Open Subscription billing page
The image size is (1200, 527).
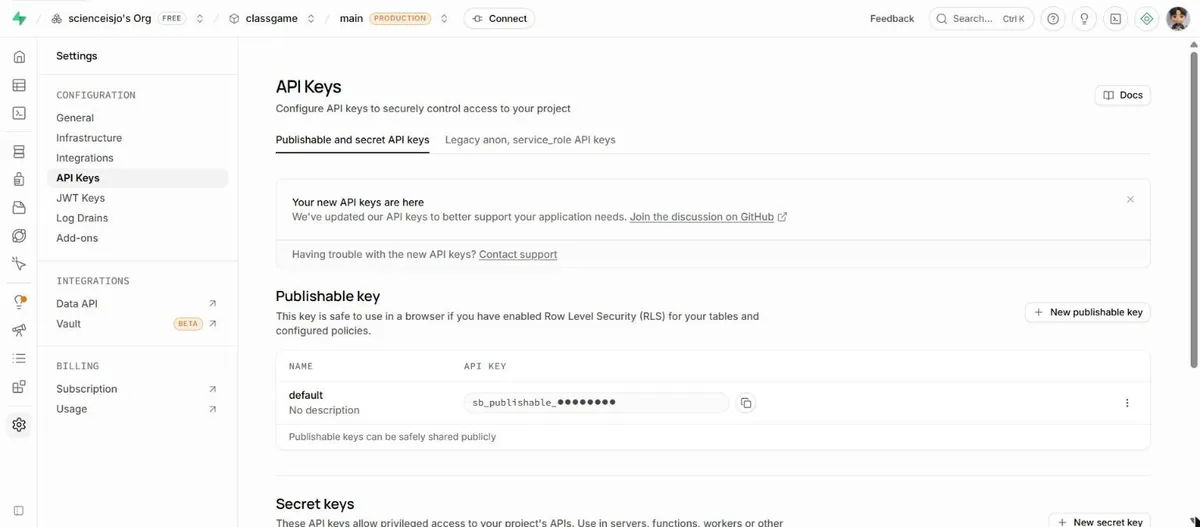coord(138,389)
